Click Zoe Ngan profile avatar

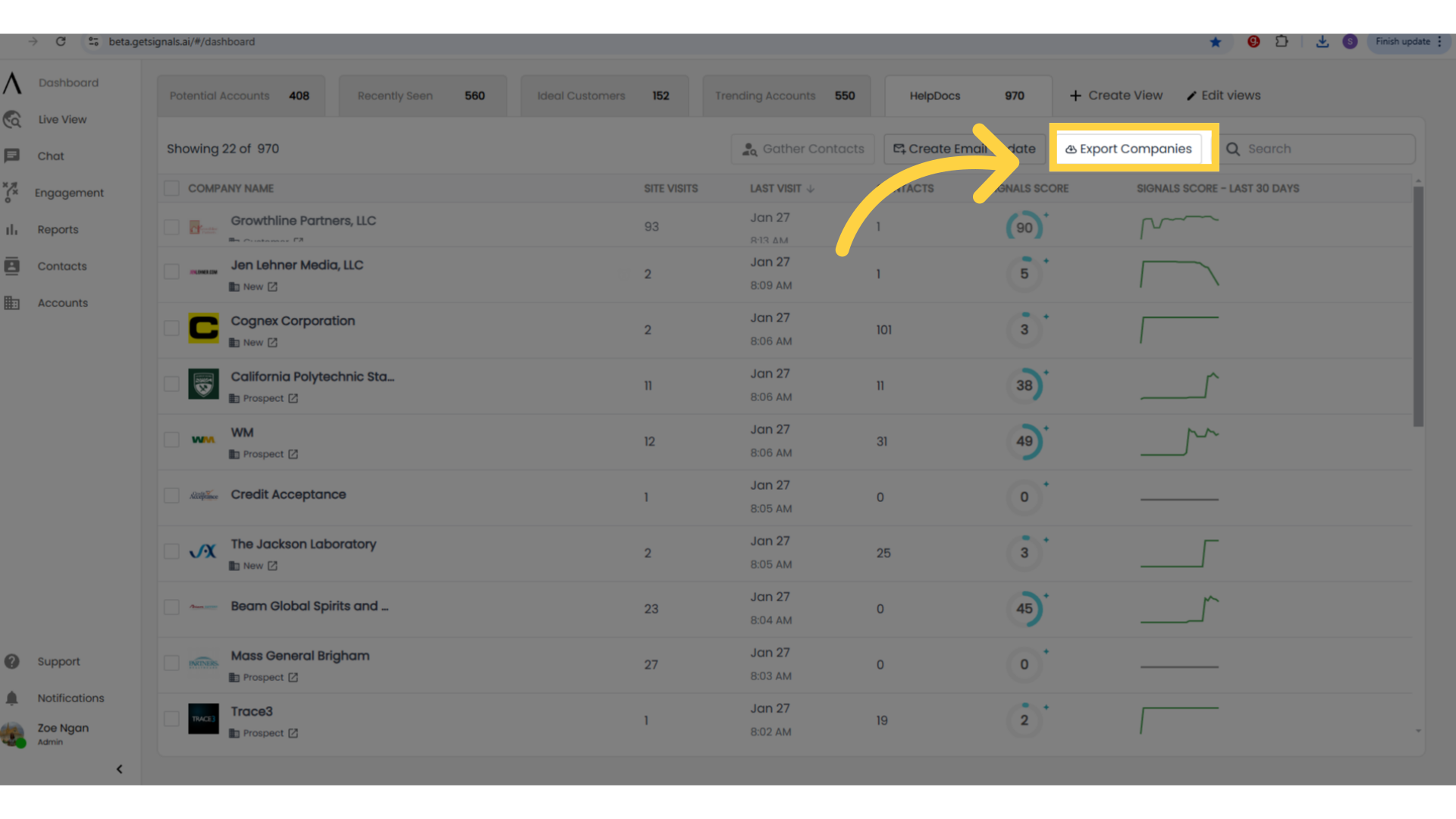12,734
